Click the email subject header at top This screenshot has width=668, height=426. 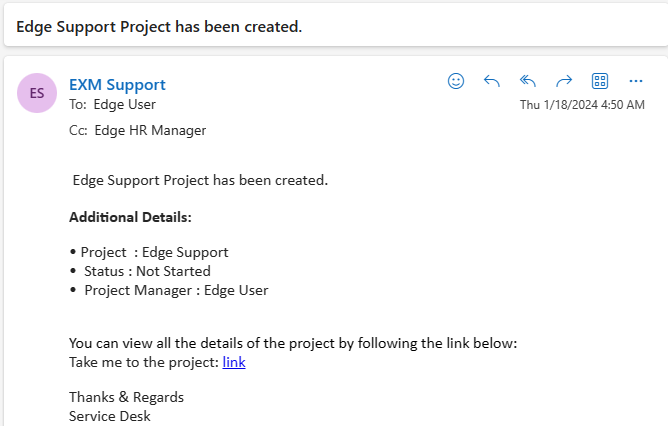tap(159, 26)
